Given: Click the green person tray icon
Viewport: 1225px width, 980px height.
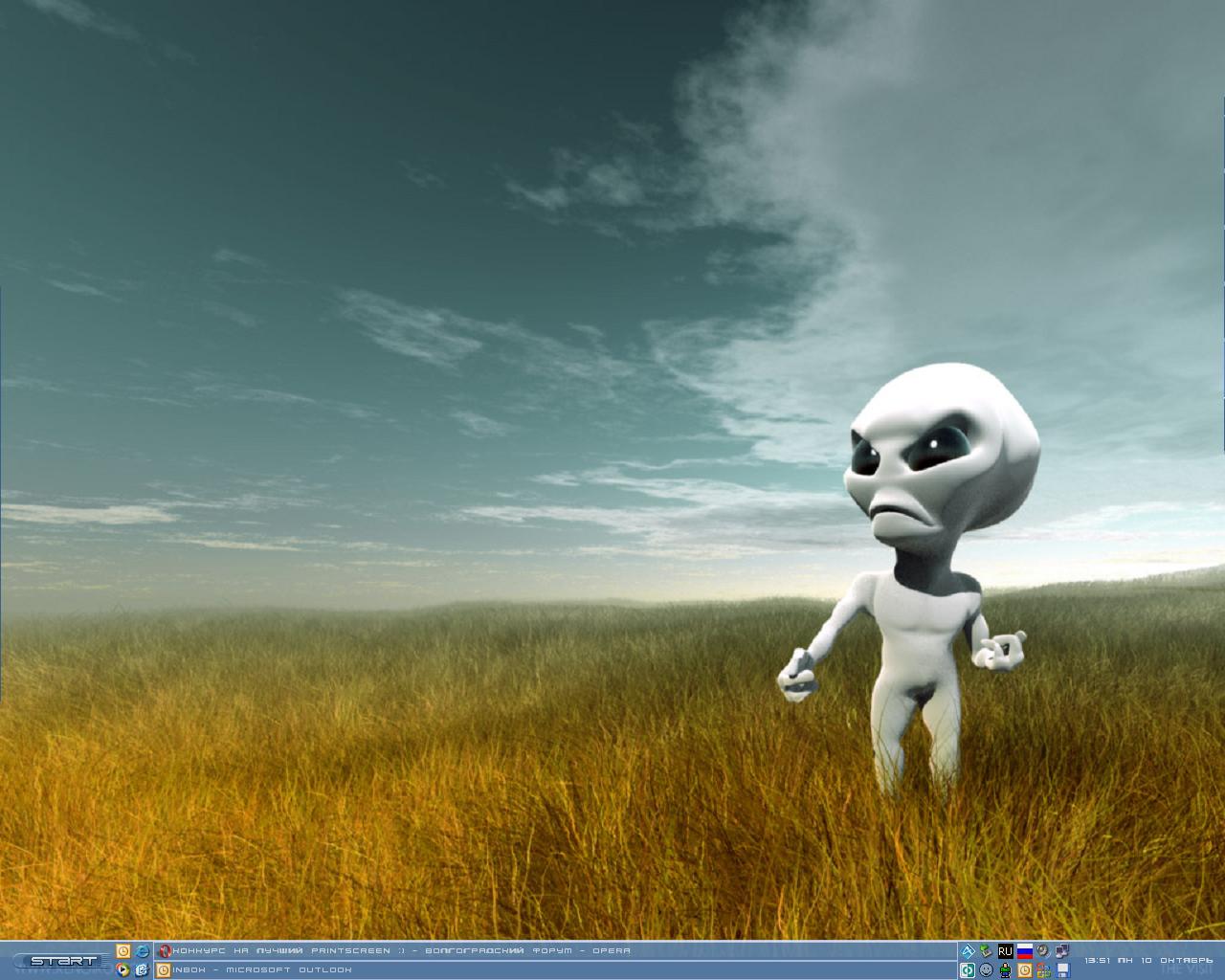Looking at the screenshot, I should coord(1005,970).
